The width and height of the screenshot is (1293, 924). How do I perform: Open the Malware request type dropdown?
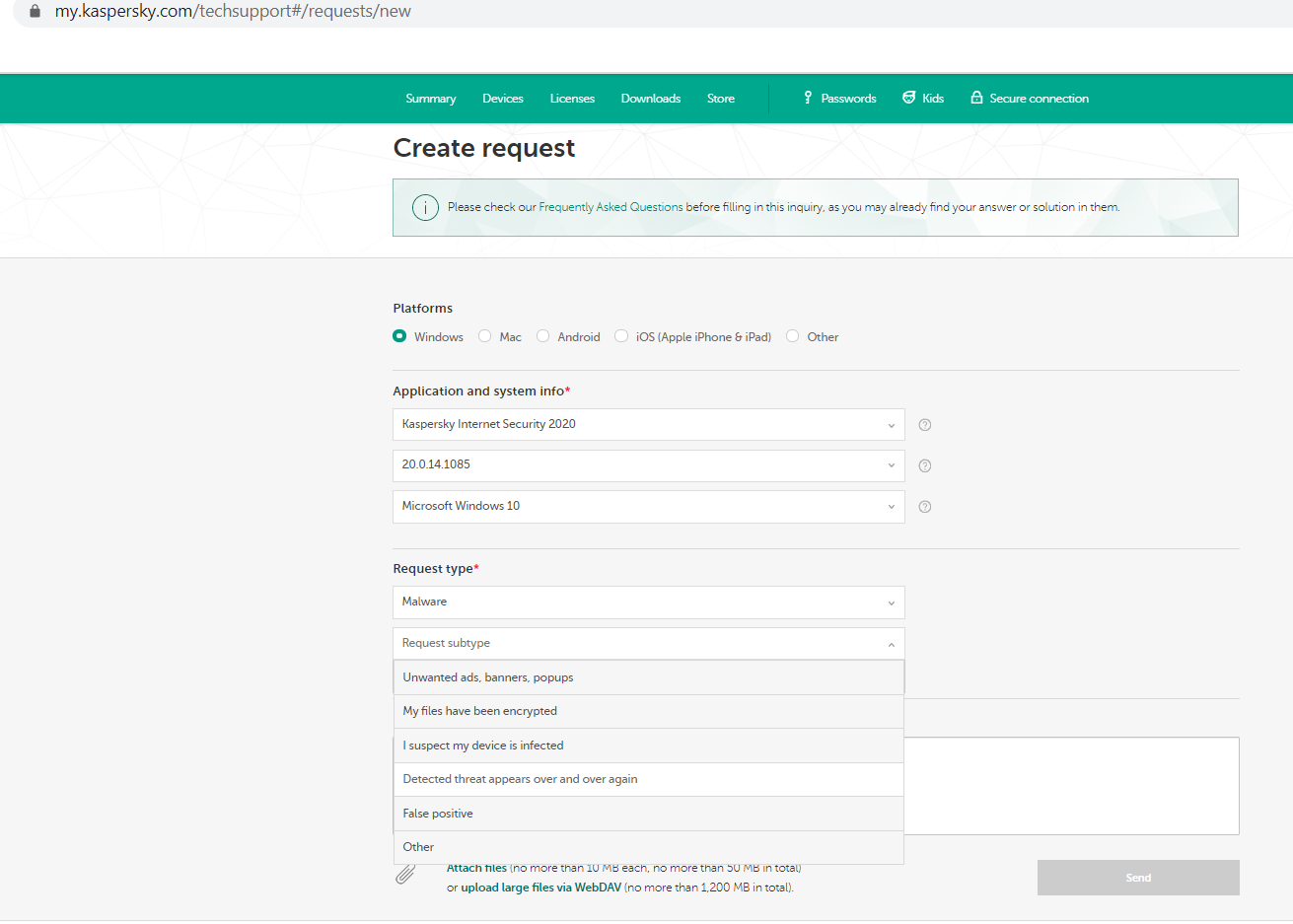pyautogui.click(x=648, y=603)
